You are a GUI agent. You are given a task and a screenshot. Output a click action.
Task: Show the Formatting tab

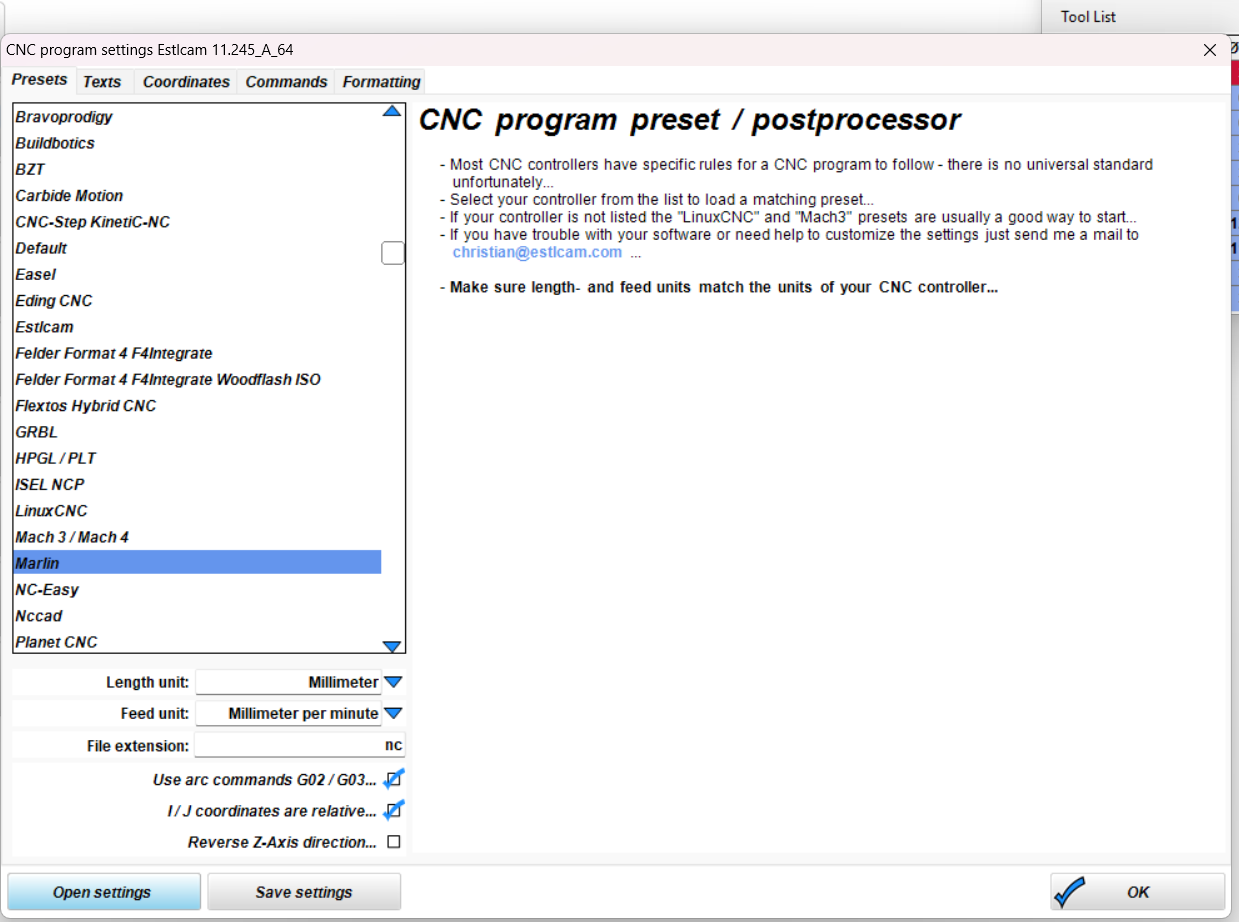coord(381,82)
